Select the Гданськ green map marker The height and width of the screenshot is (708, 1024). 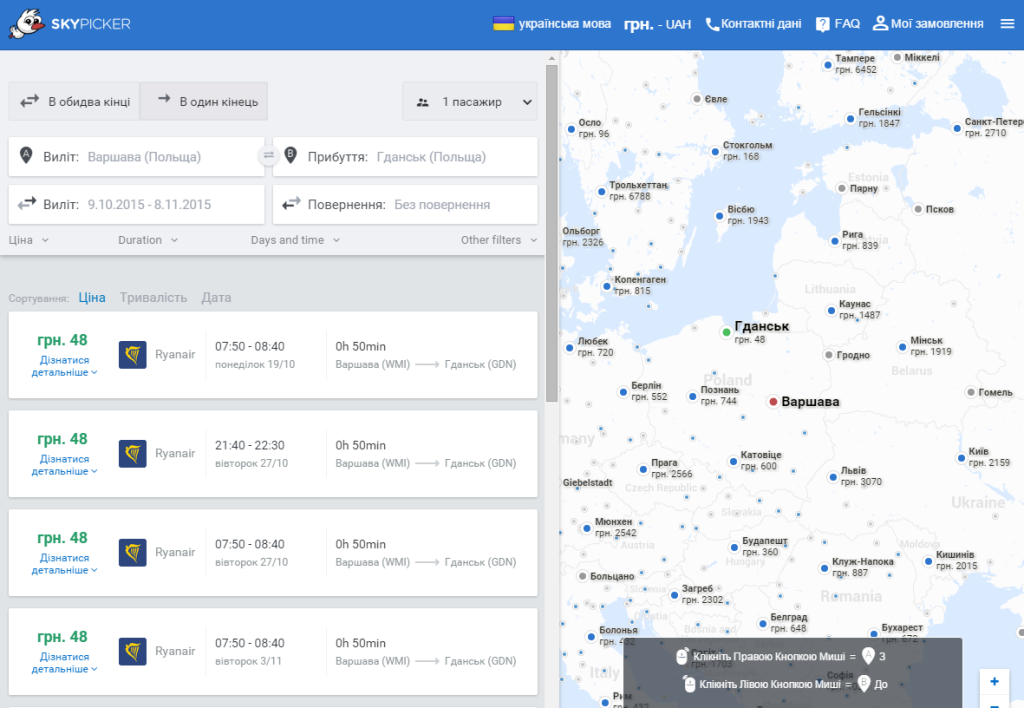(x=726, y=332)
